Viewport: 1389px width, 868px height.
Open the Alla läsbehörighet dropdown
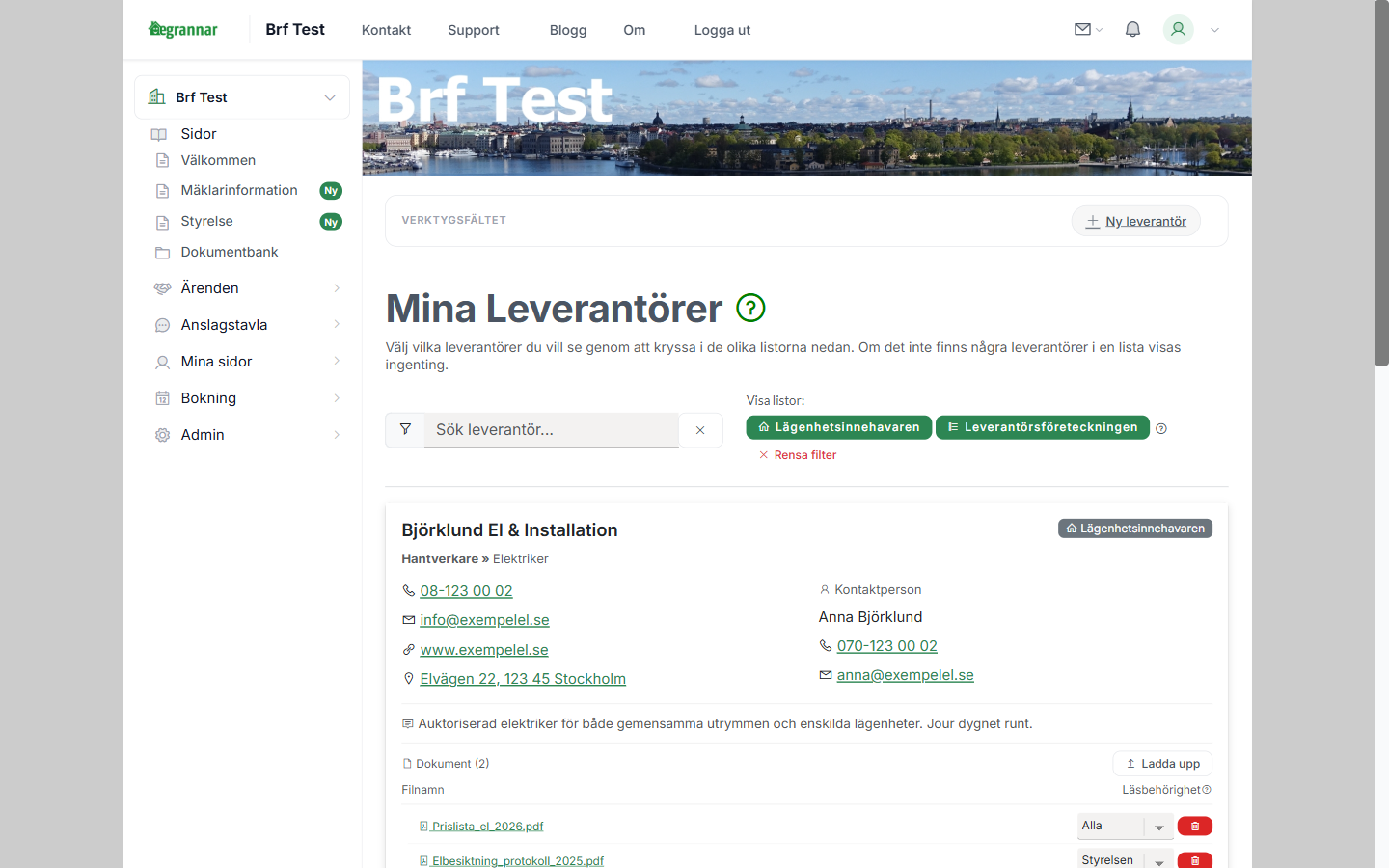pyautogui.click(x=1125, y=826)
